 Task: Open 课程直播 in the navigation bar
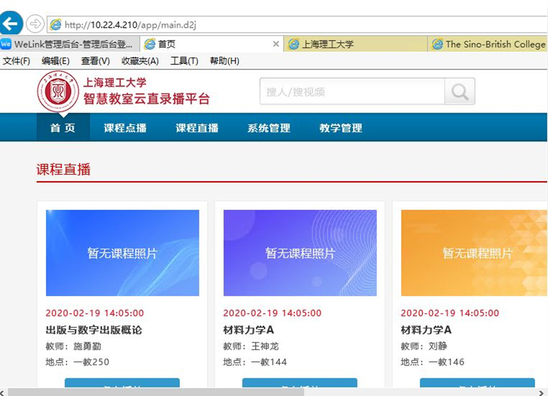coord(197,128)
